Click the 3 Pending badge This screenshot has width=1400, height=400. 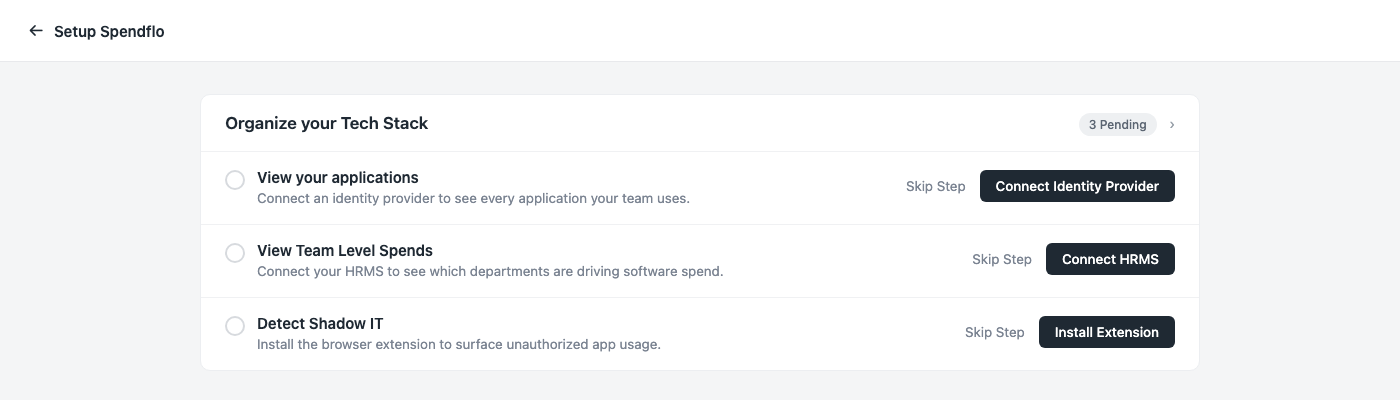(x=1117, y=125)
